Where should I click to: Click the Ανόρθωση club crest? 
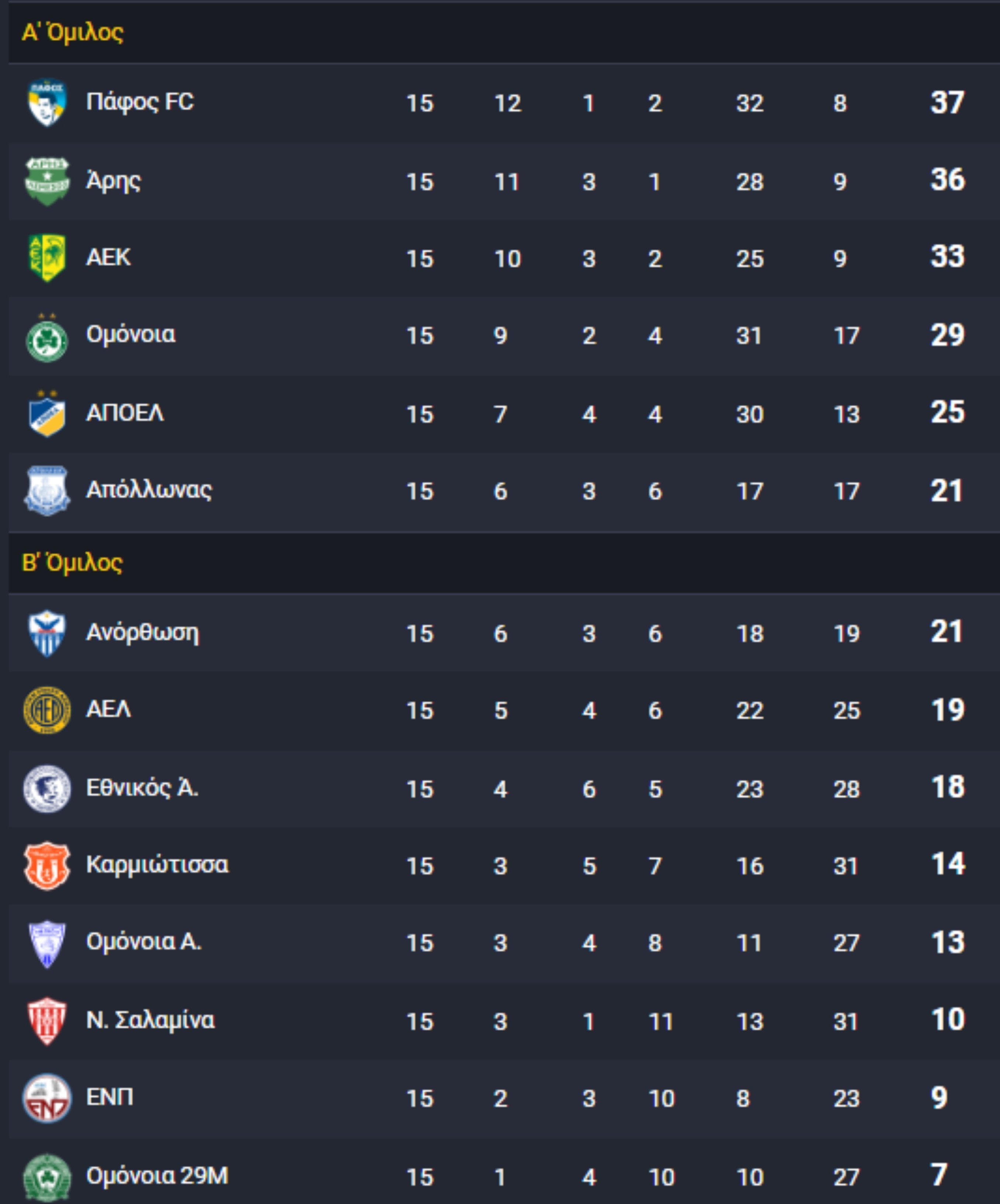(47, 633)
